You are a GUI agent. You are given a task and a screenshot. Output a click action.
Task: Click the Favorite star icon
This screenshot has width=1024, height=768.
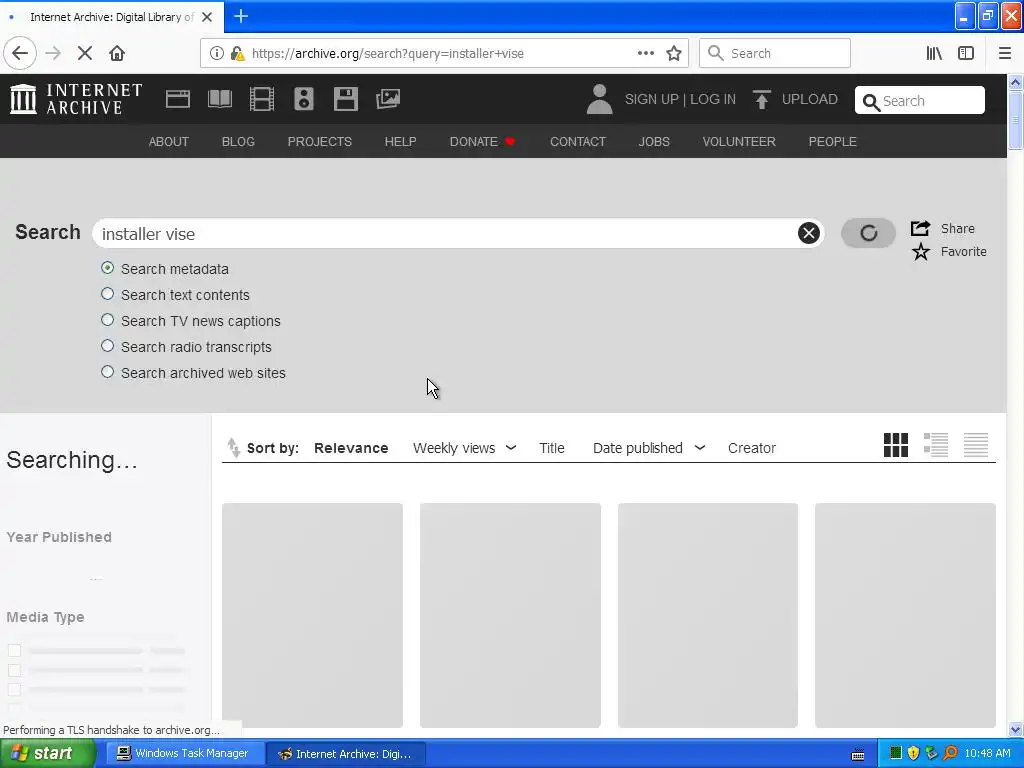click(921, 251)
